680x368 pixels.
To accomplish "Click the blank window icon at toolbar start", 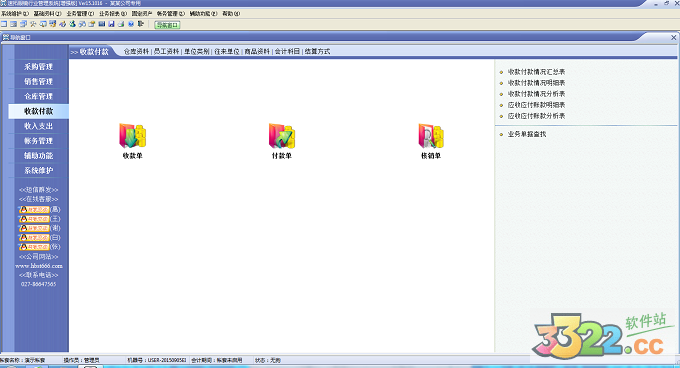I will pos(4,24).
